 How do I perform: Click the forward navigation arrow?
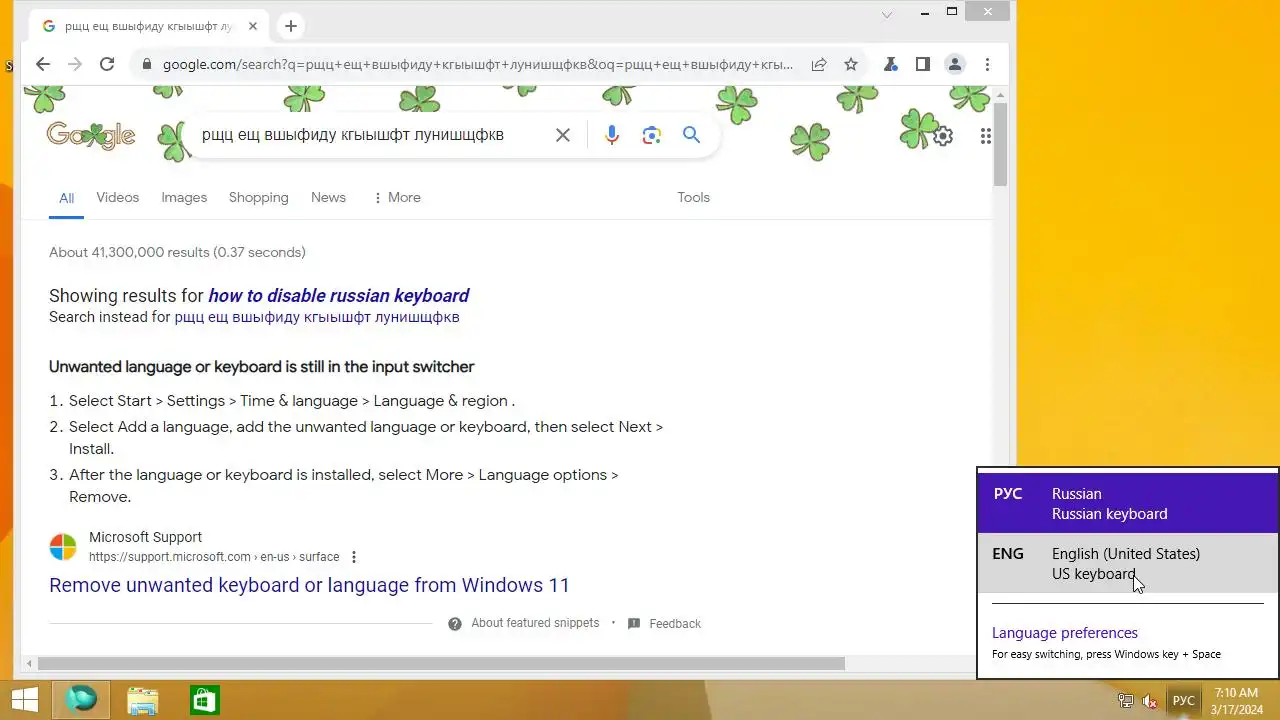point(74,64)
